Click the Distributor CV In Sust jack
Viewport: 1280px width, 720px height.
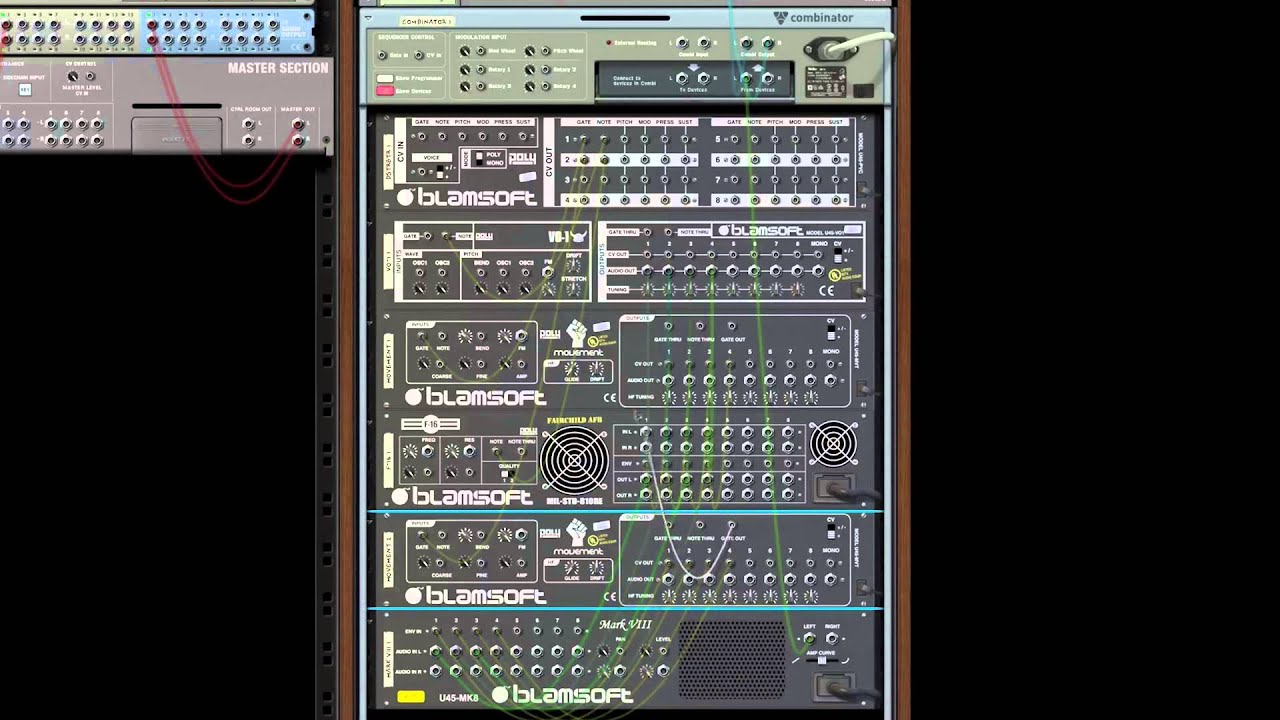(522, 136)
